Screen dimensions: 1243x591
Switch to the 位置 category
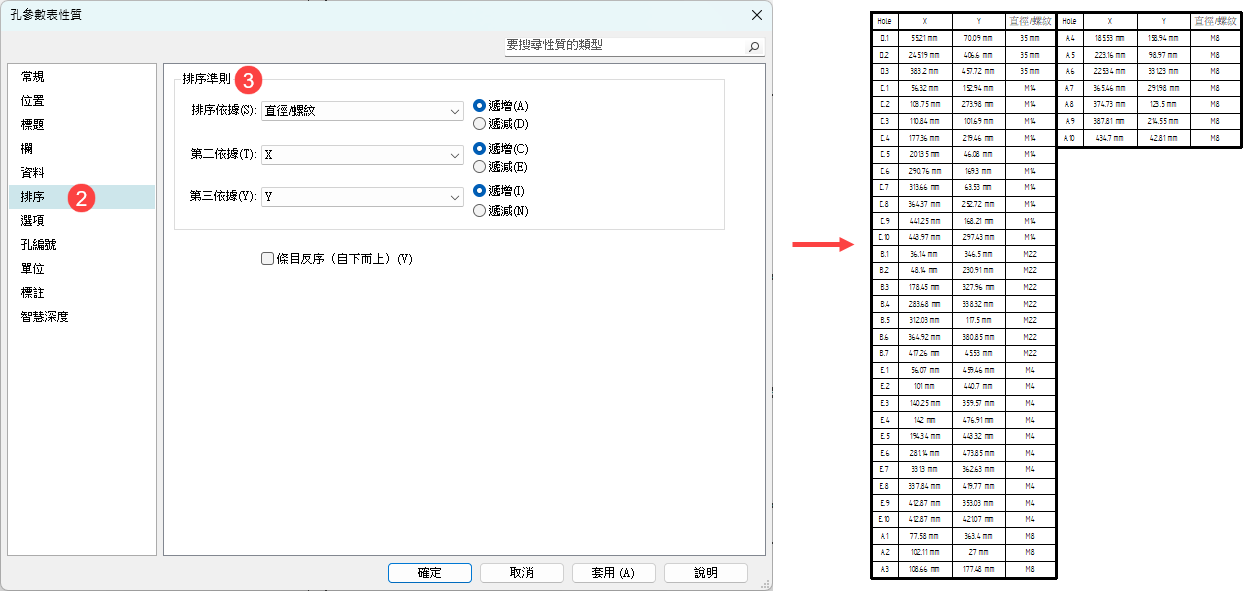tap(33, 101)
